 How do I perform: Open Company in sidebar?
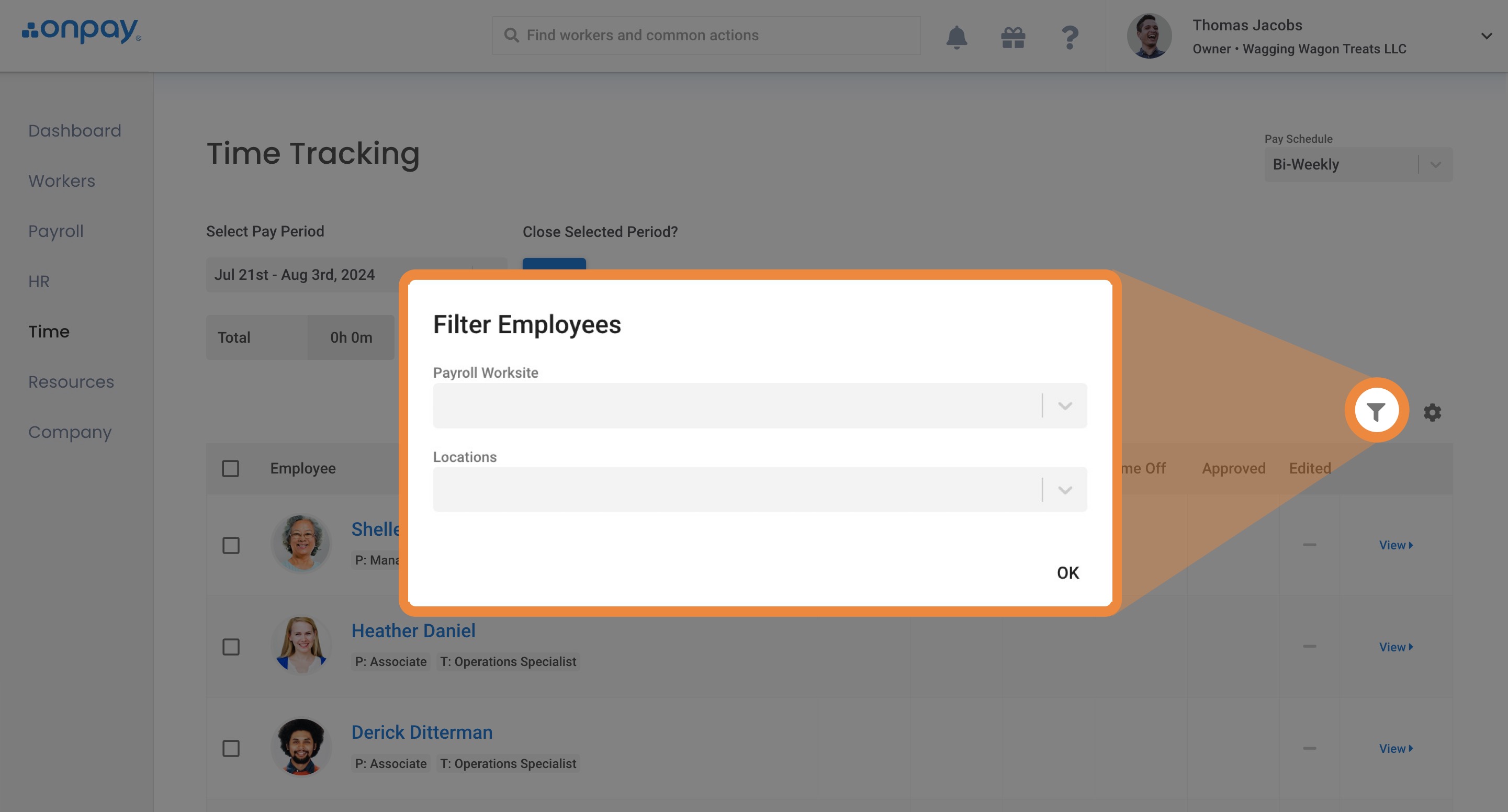coord(70,433)
